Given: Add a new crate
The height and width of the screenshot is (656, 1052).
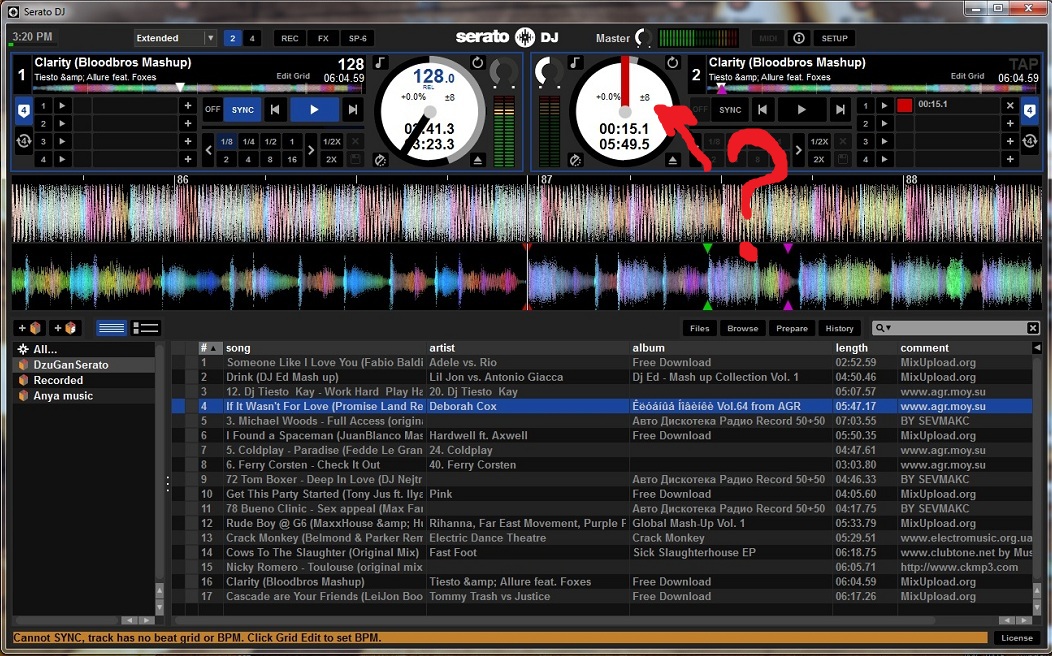Looking at the screenshot, I should click(x=30, y=328).
